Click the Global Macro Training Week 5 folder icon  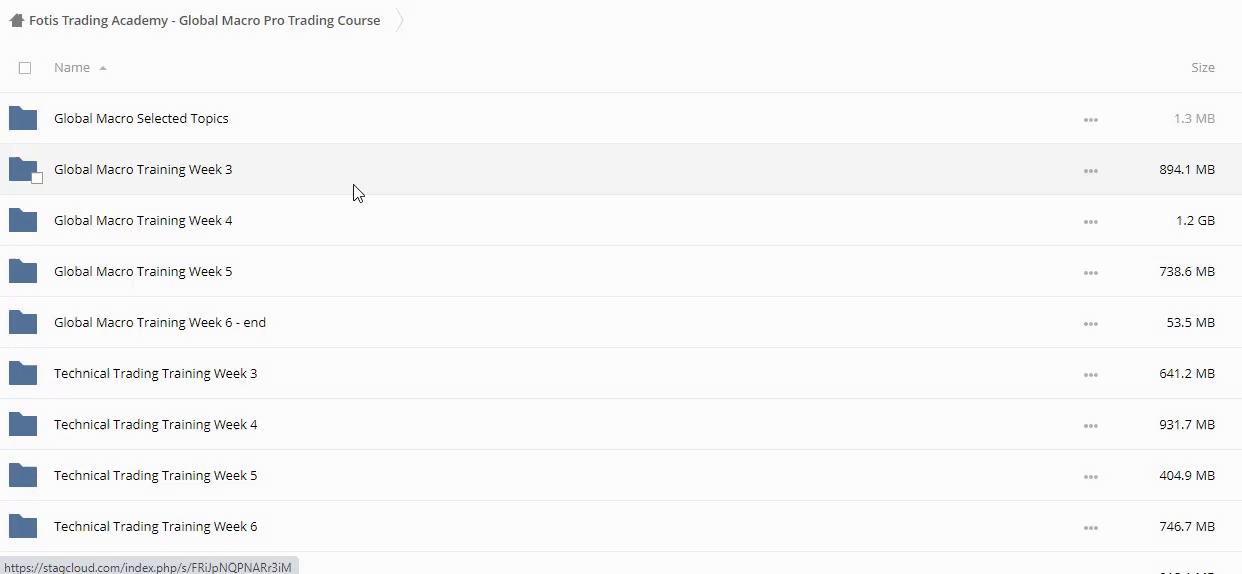(x=23, y=272)
